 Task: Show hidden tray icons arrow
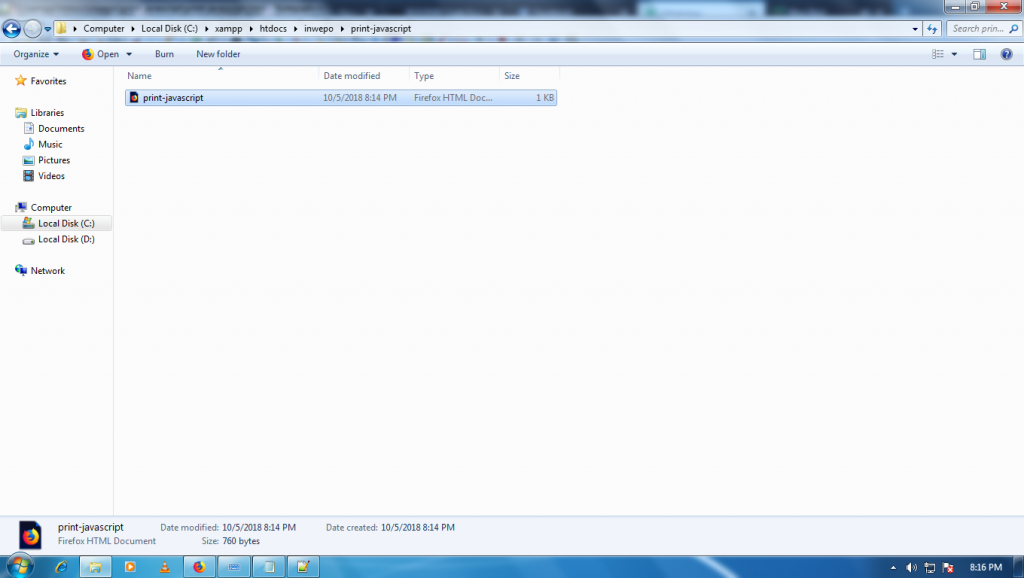[x=893, y=568]
